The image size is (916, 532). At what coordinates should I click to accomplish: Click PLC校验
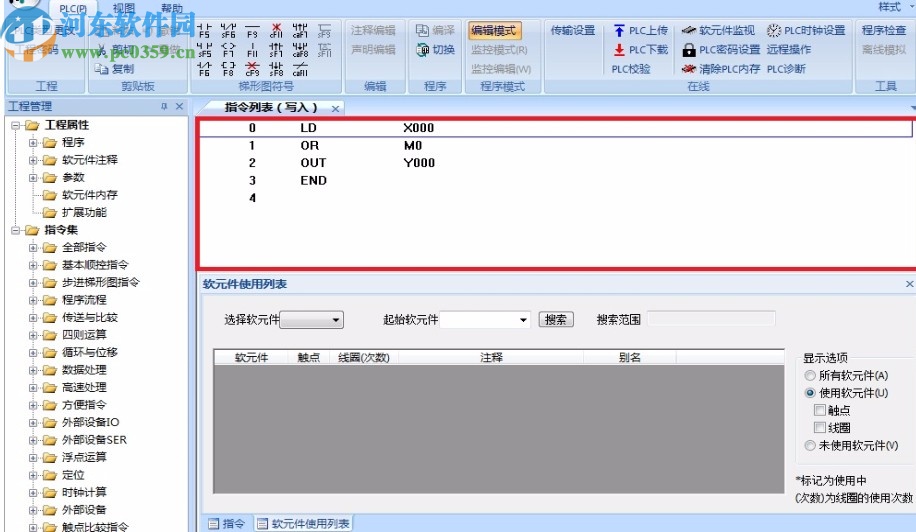click(631, 69)
